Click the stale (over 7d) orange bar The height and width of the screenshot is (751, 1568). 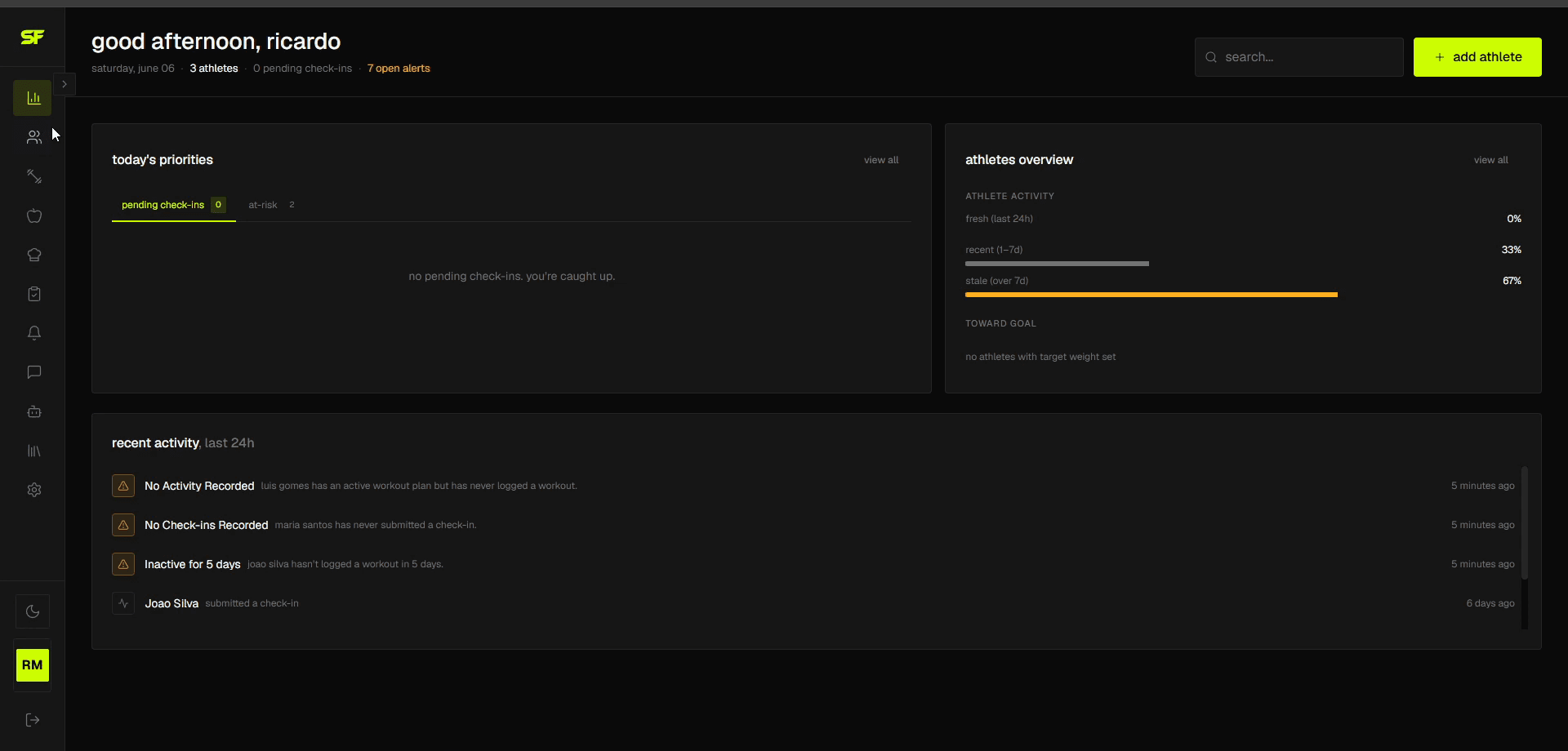pyautogui.click(x=1151, y=295)
